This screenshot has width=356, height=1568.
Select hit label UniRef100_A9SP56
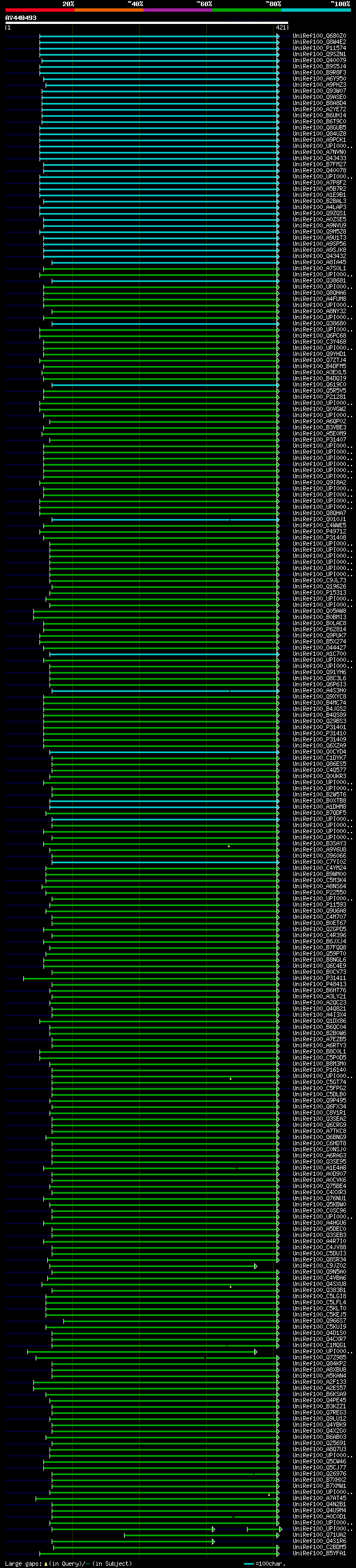tap(319, 244)
